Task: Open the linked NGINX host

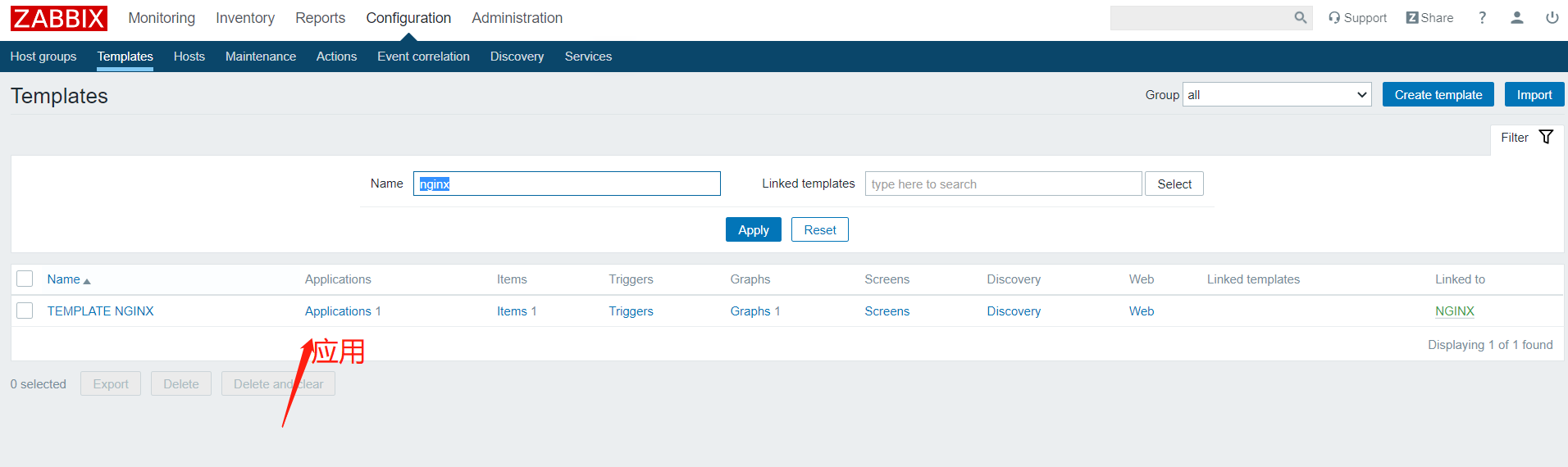Action: pos(1455,311)
